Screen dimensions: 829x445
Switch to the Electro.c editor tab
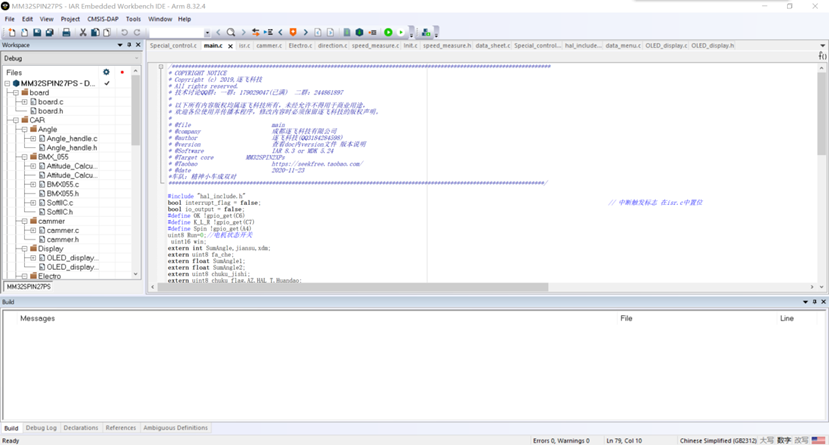pos(300,45)
